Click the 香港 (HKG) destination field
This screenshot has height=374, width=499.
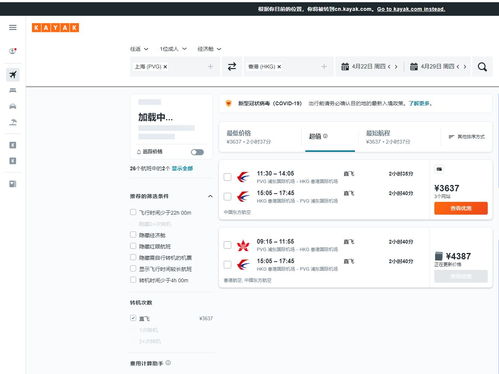(288, 67)
